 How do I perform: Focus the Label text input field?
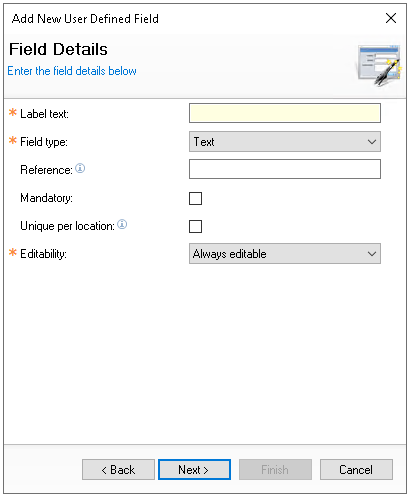(285, 113)
